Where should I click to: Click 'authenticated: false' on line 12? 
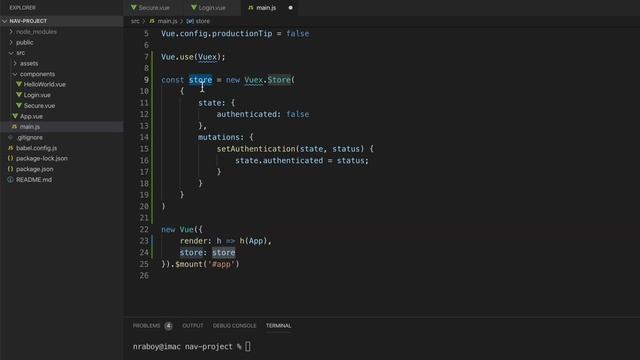click(263, 114)
